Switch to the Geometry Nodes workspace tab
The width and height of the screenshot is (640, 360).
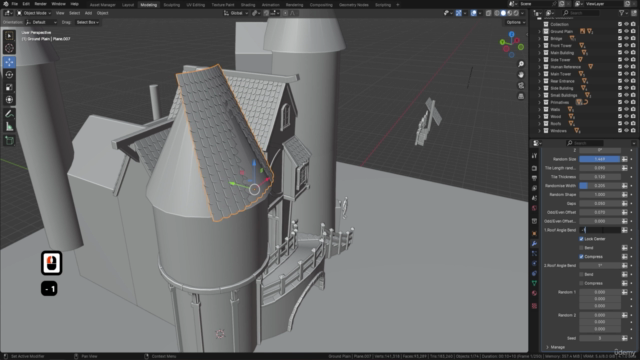[x=353, y=5]
